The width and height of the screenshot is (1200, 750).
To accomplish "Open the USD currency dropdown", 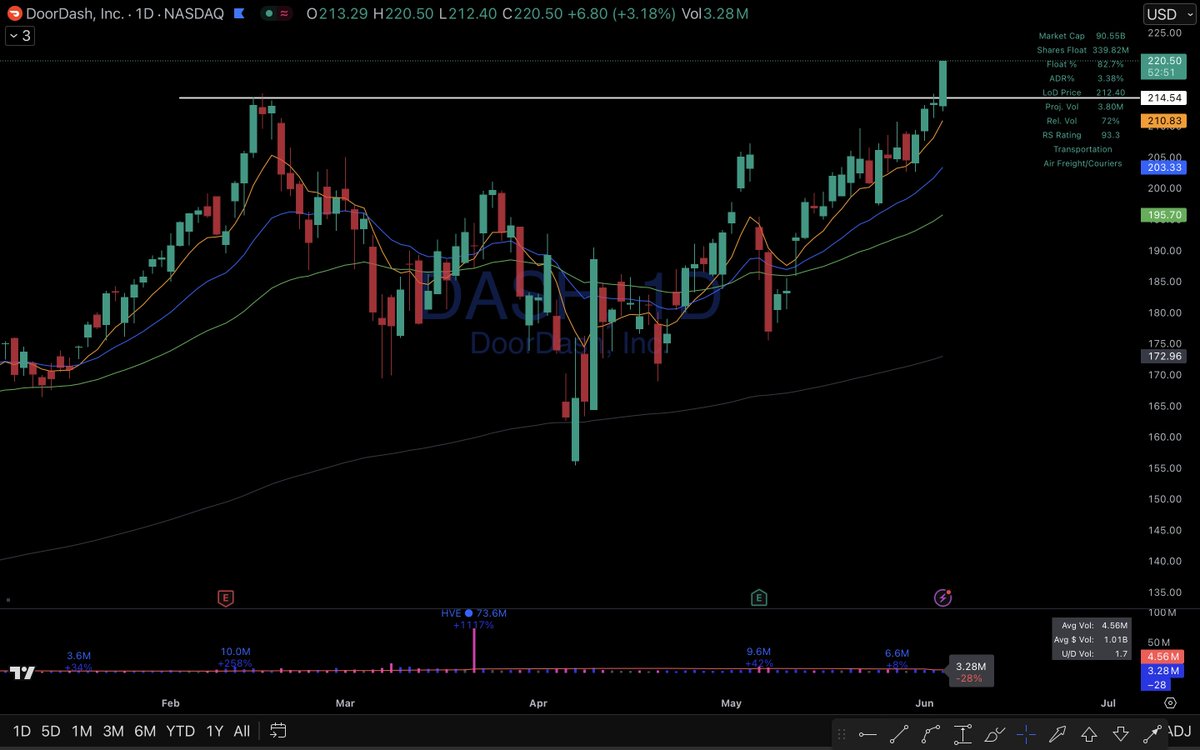I will 1168,14.
